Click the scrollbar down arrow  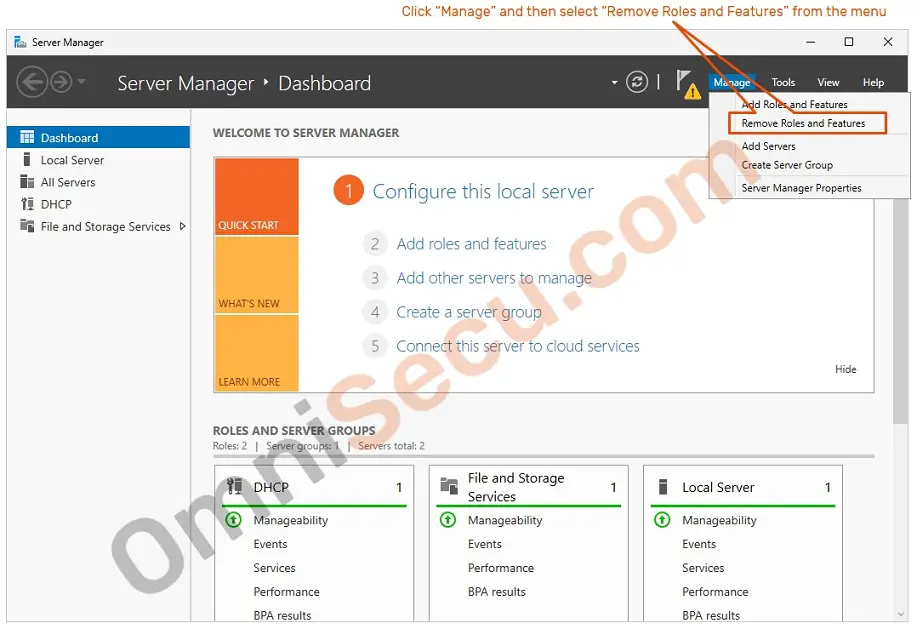coord(901,614)
